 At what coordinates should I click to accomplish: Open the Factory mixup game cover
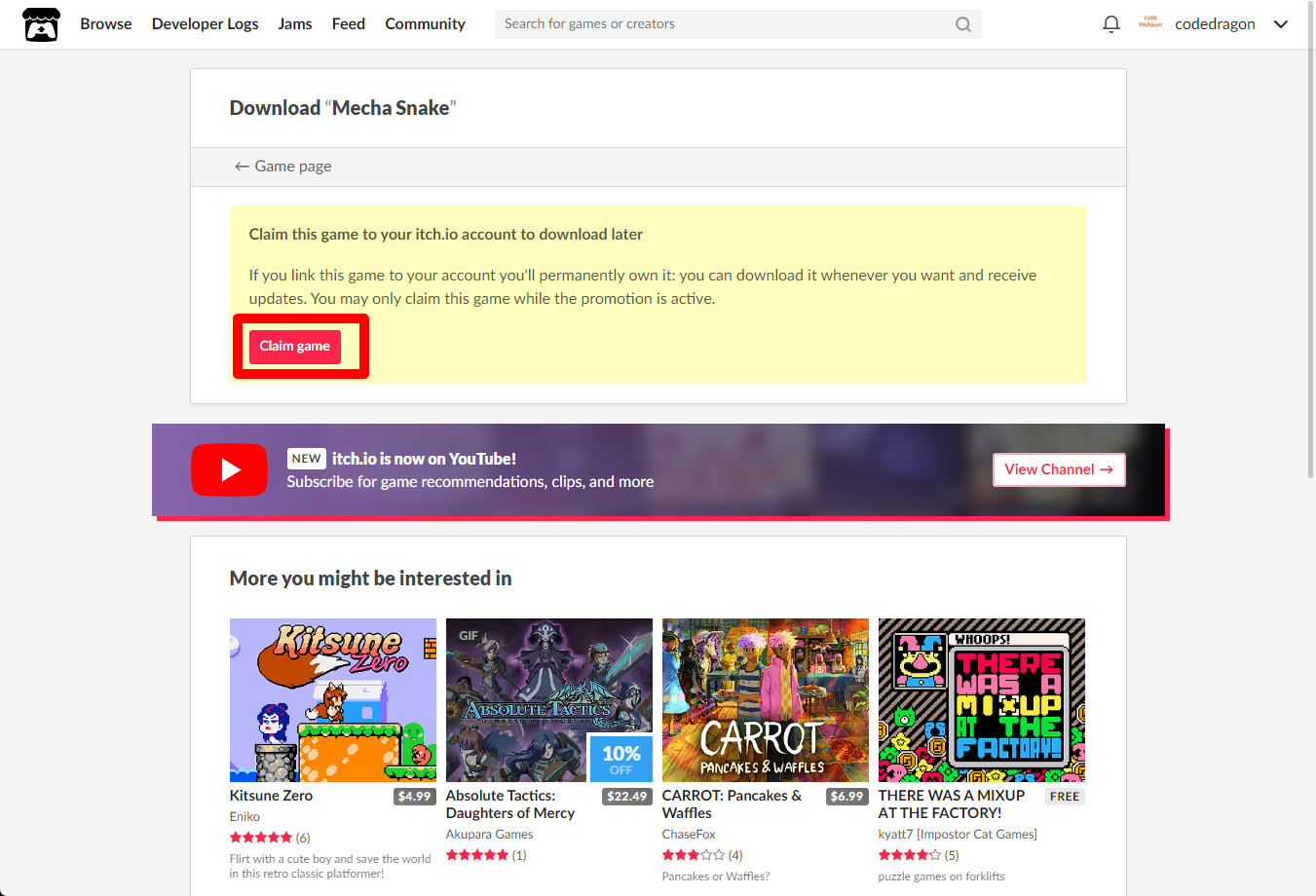click(x=982, y=700)
